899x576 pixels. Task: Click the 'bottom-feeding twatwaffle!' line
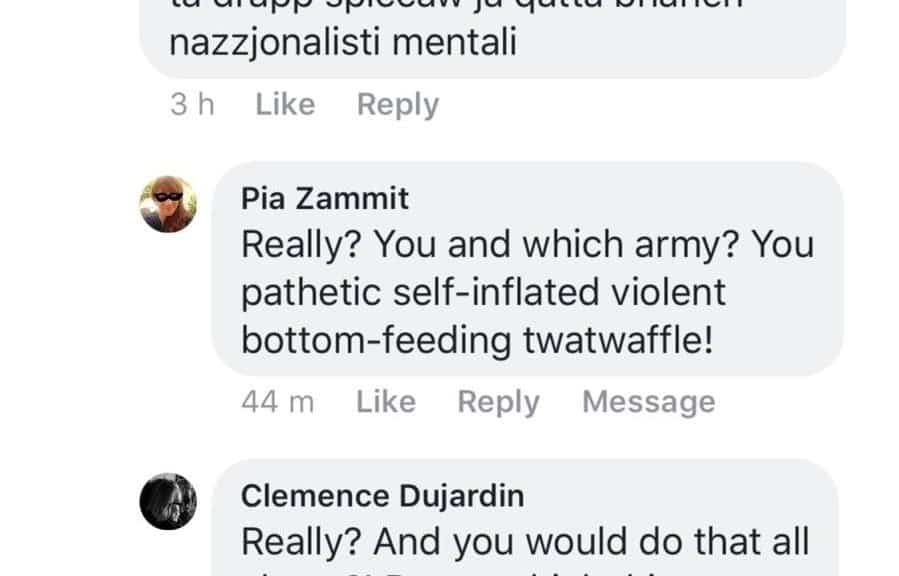[478, 341]
